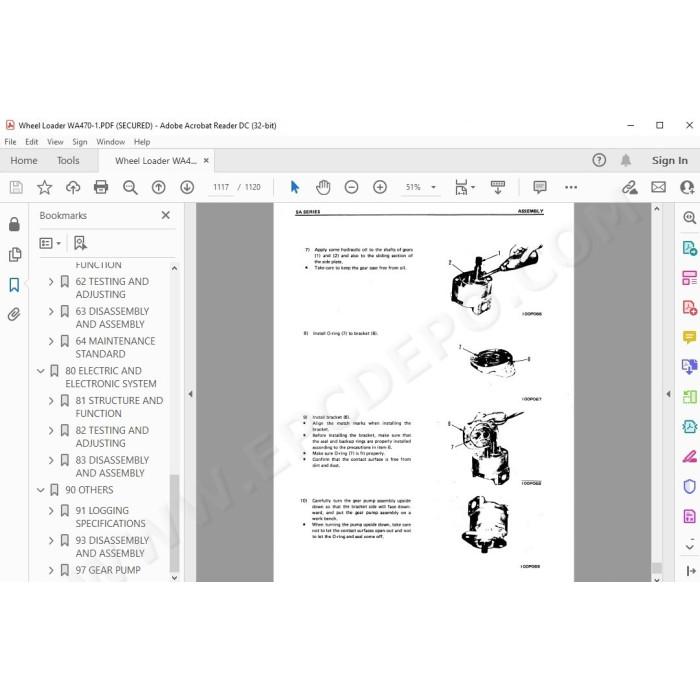Open the attachments paperclip icon

click(14, 315)
